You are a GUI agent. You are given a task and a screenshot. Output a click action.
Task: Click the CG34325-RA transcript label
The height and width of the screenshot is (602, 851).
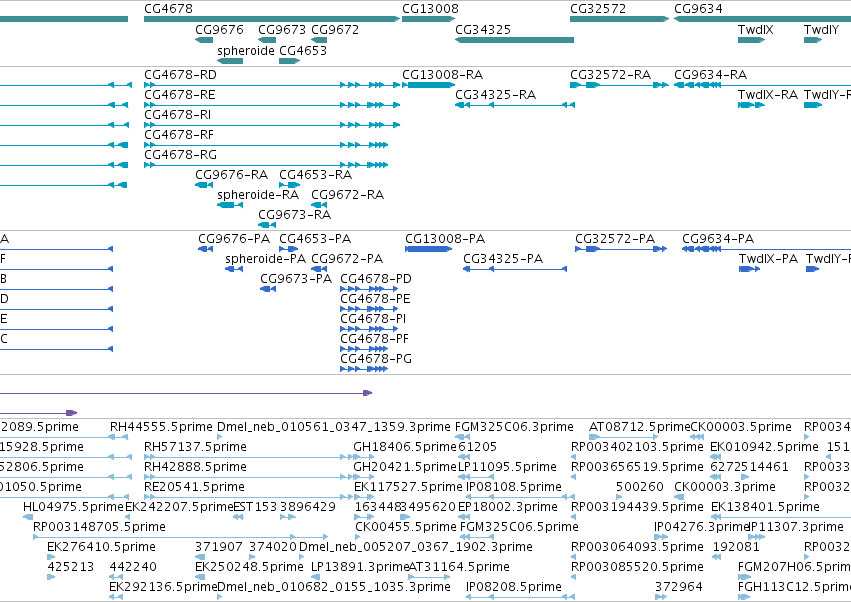point(496,94)
